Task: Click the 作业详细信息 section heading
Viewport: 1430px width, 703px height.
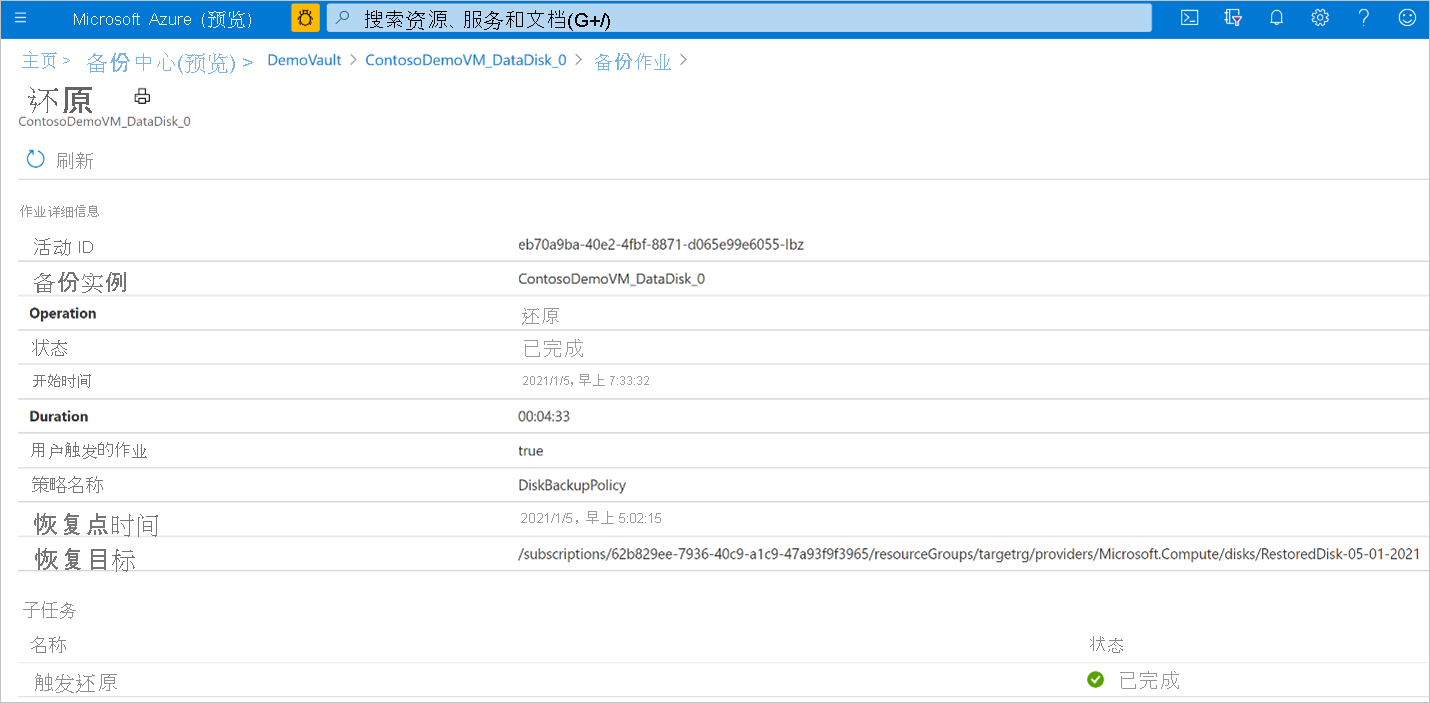Action: 60,212
